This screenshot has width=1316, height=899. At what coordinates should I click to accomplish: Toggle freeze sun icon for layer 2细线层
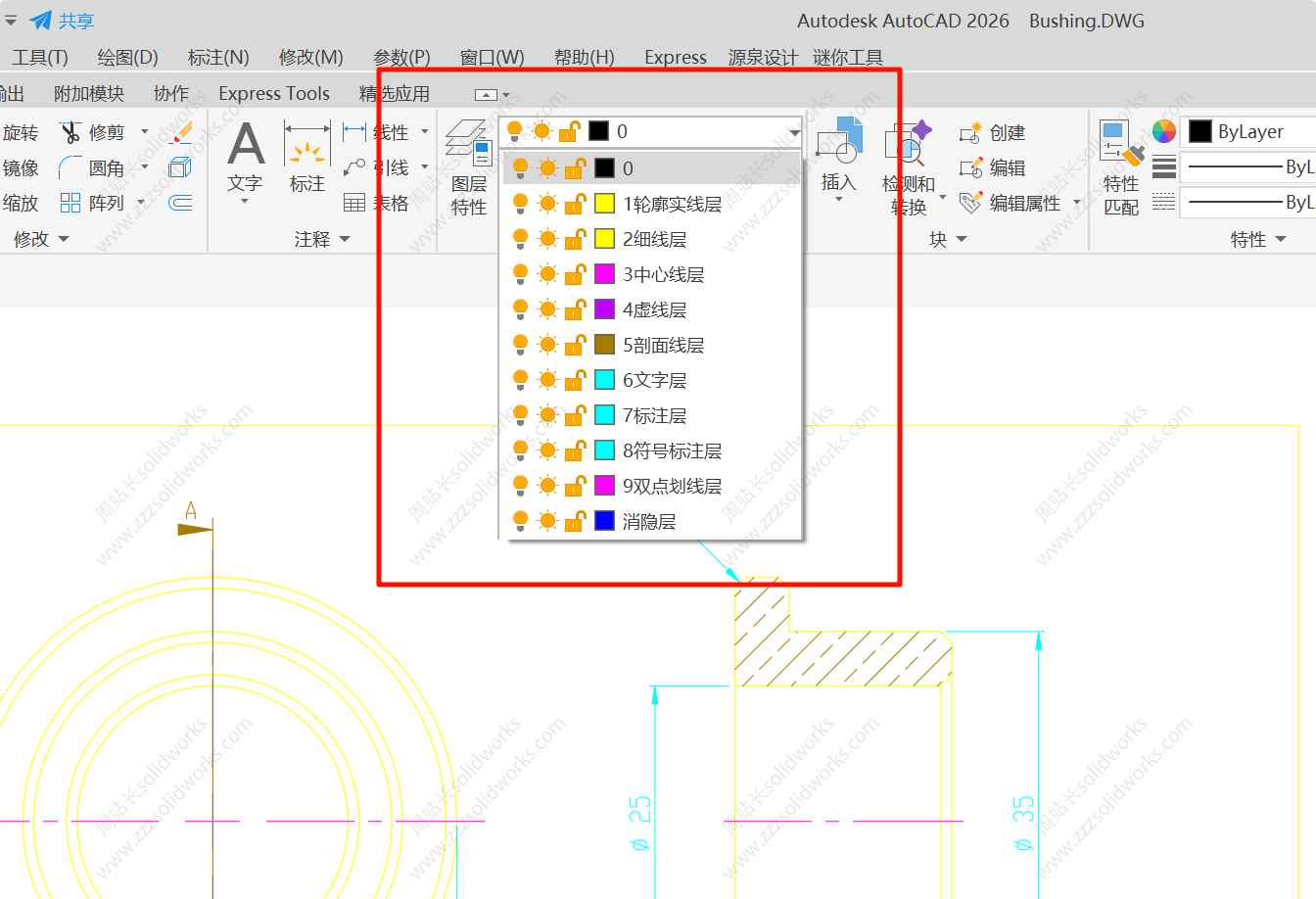(547, 239)
